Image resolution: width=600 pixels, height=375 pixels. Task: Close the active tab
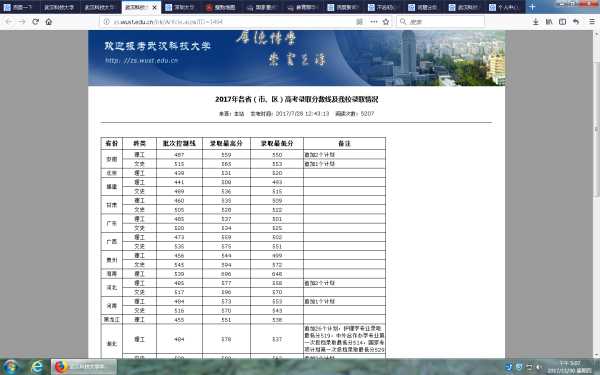pyautogui.click(x=155, y=7)
